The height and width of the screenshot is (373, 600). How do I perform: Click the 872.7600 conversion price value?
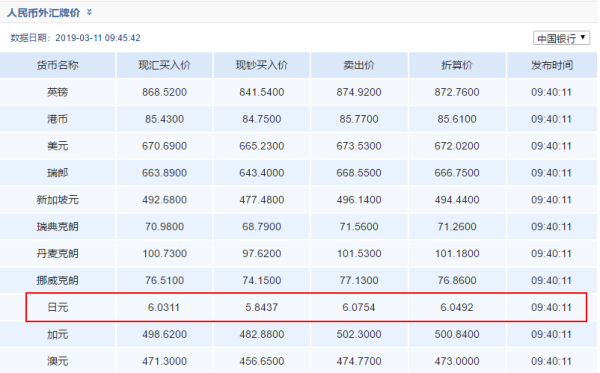point(457,92)
